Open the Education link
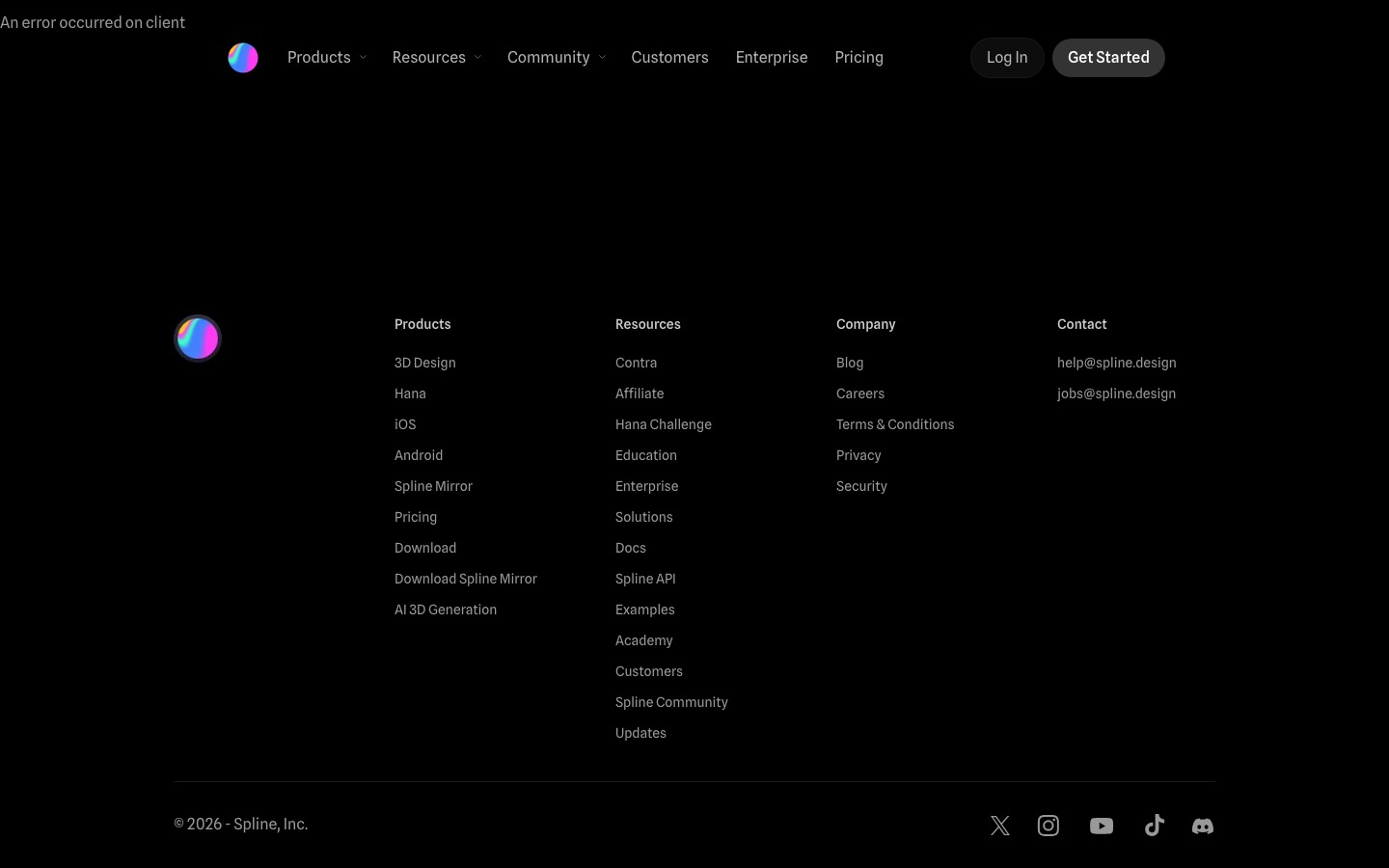The width and height of the screenshot is (1389, 868). click(646, 455)
